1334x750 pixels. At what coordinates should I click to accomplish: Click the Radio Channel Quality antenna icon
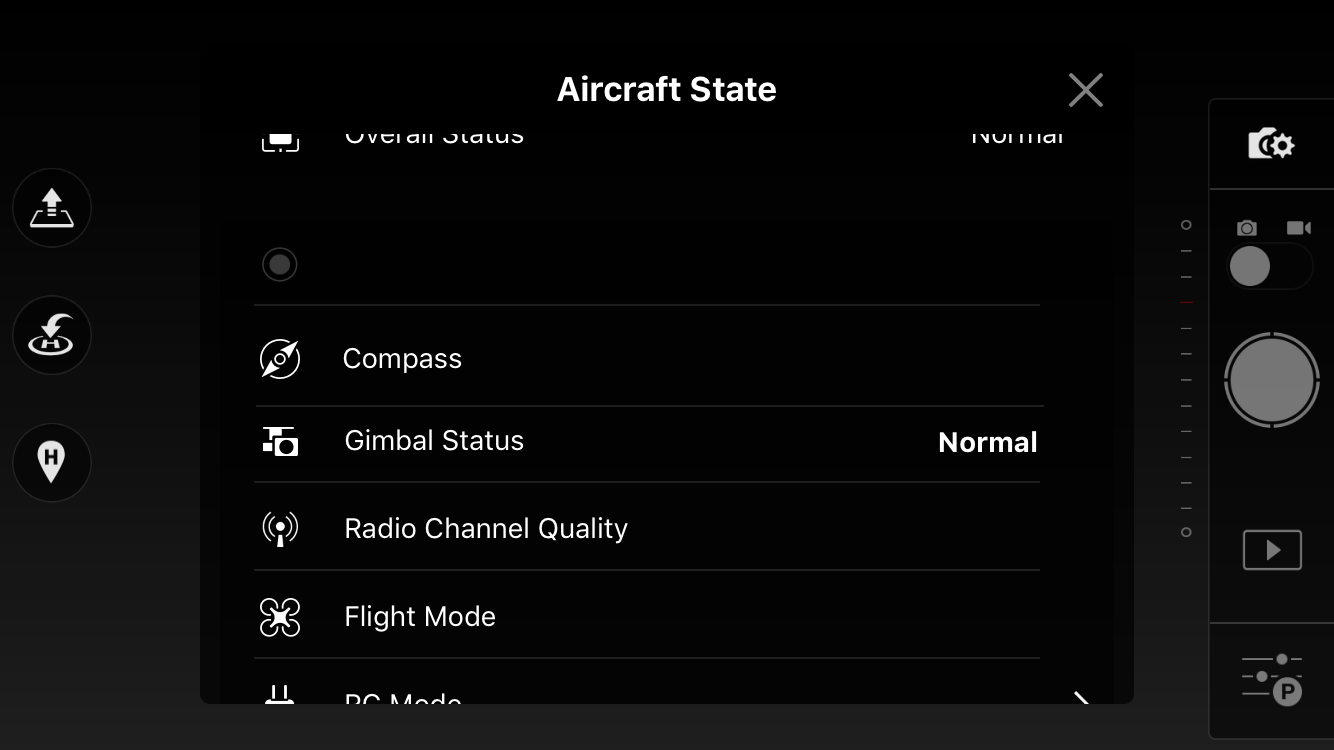tap(280, 528)
